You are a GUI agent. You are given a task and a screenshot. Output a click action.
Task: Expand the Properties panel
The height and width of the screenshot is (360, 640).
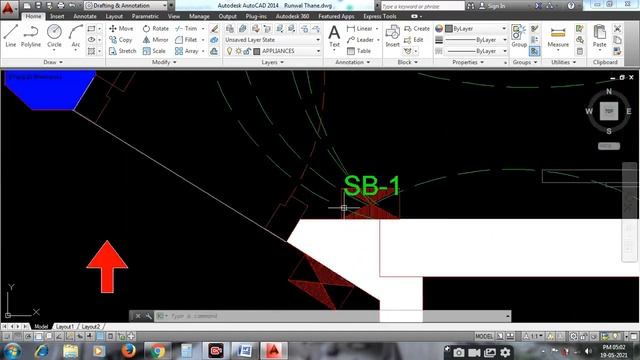[x=468, y=62]
